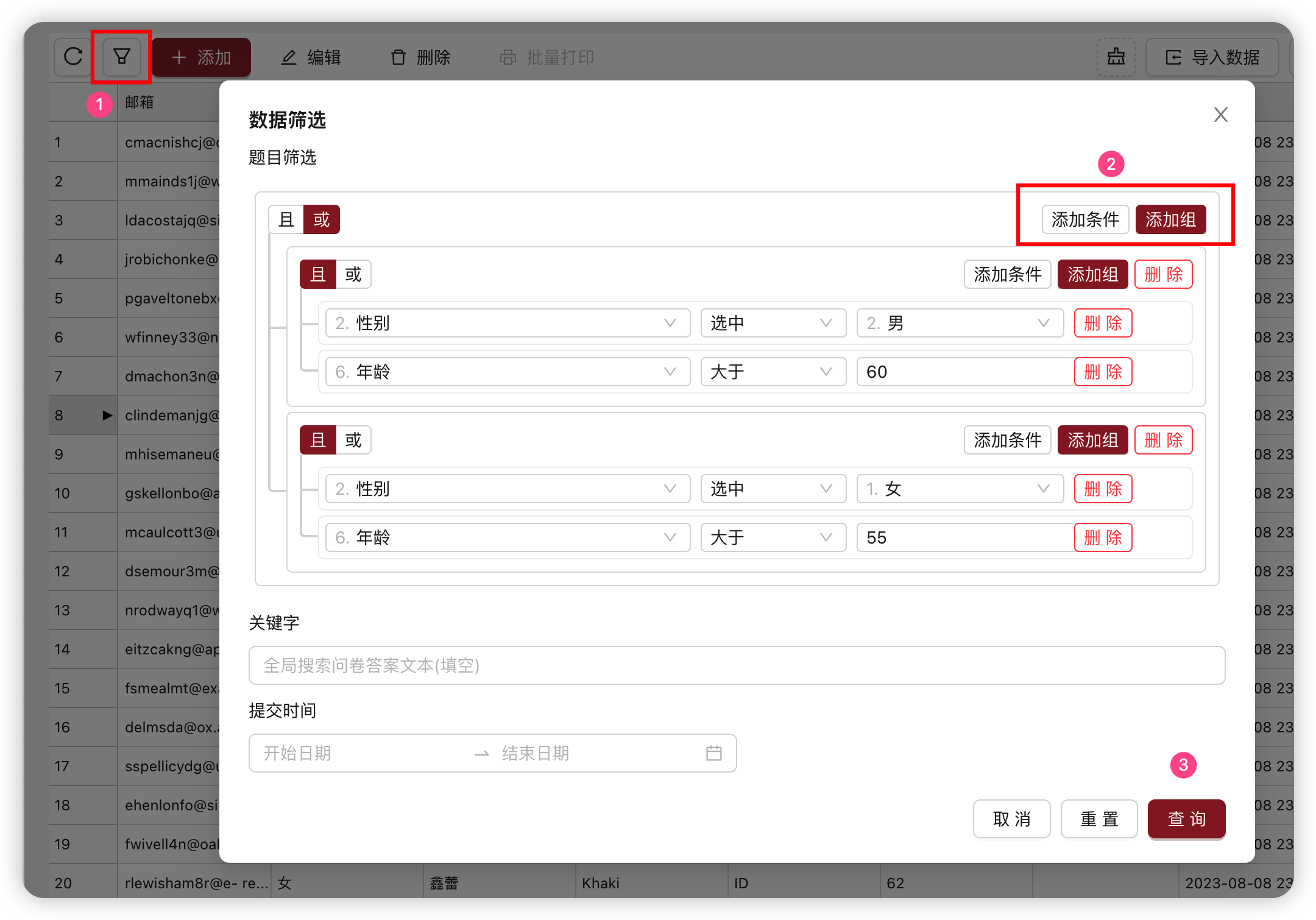Click the age value field containing 55
Image resolution: width=1316 pixels, height=920 pixels.
pos(965,537)
